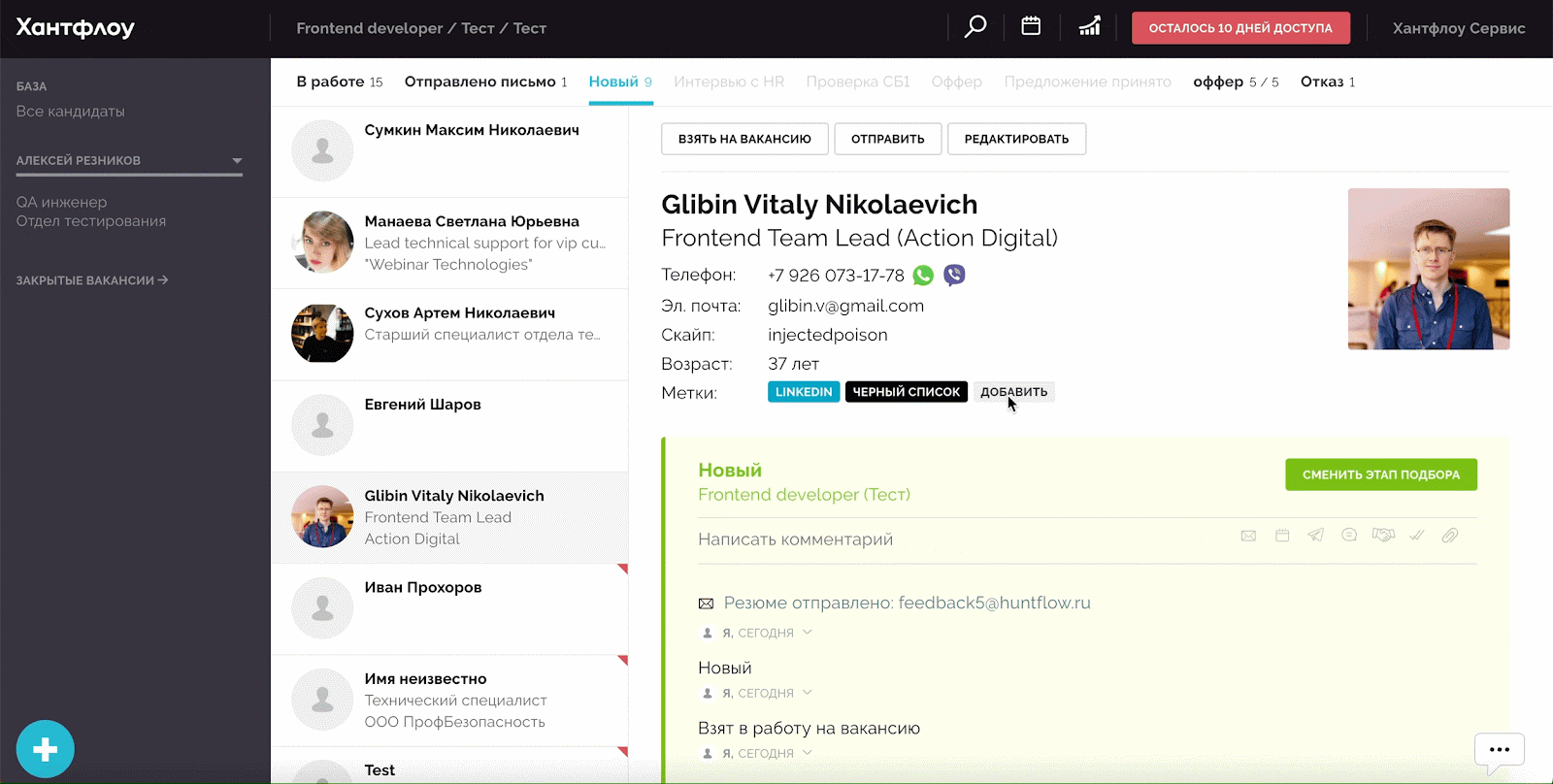Open the calendar icon in top bar
1553x784 pixels.
(x=1031, y=26)
